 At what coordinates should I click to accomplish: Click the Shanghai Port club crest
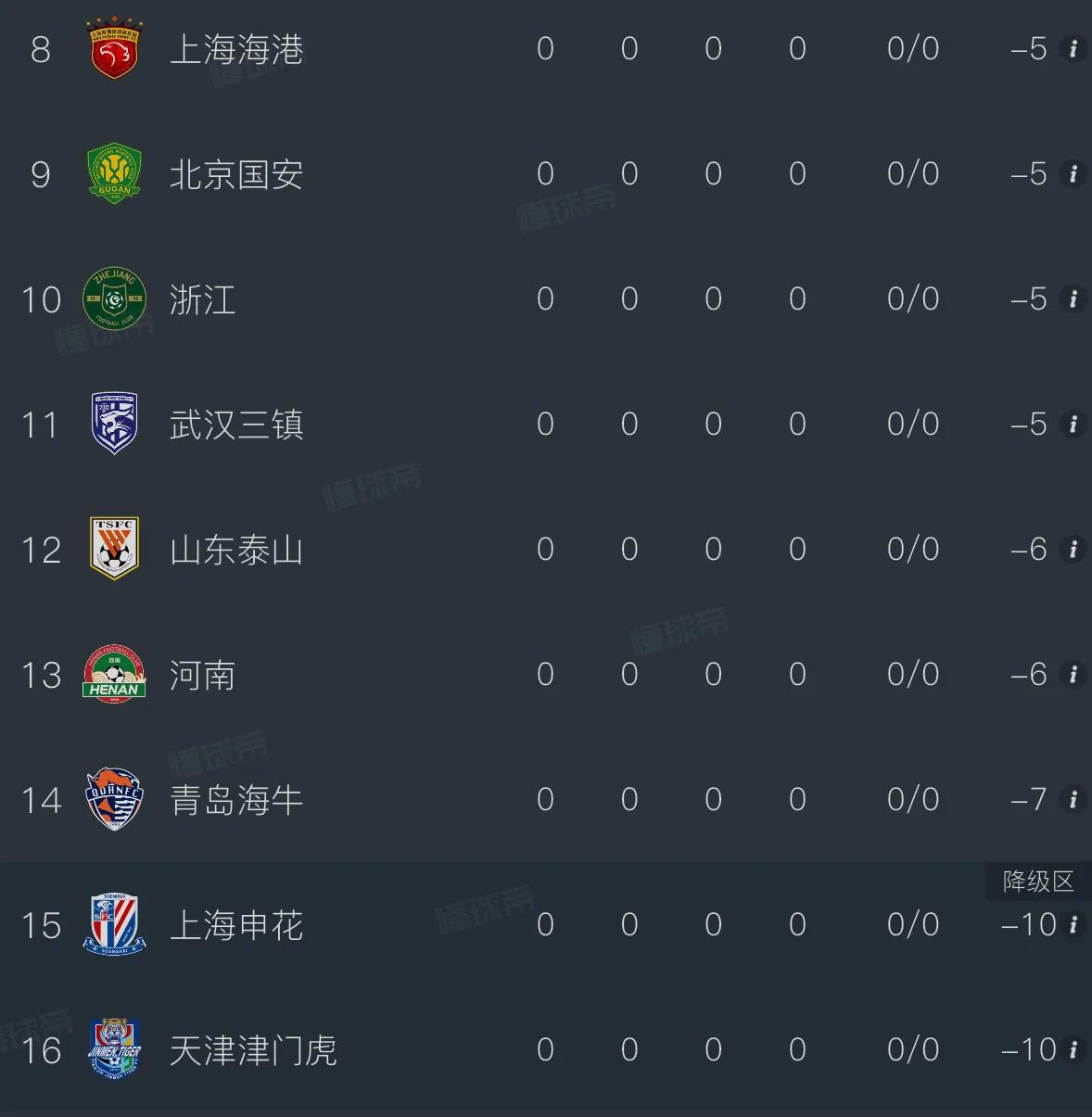point(114,49)
